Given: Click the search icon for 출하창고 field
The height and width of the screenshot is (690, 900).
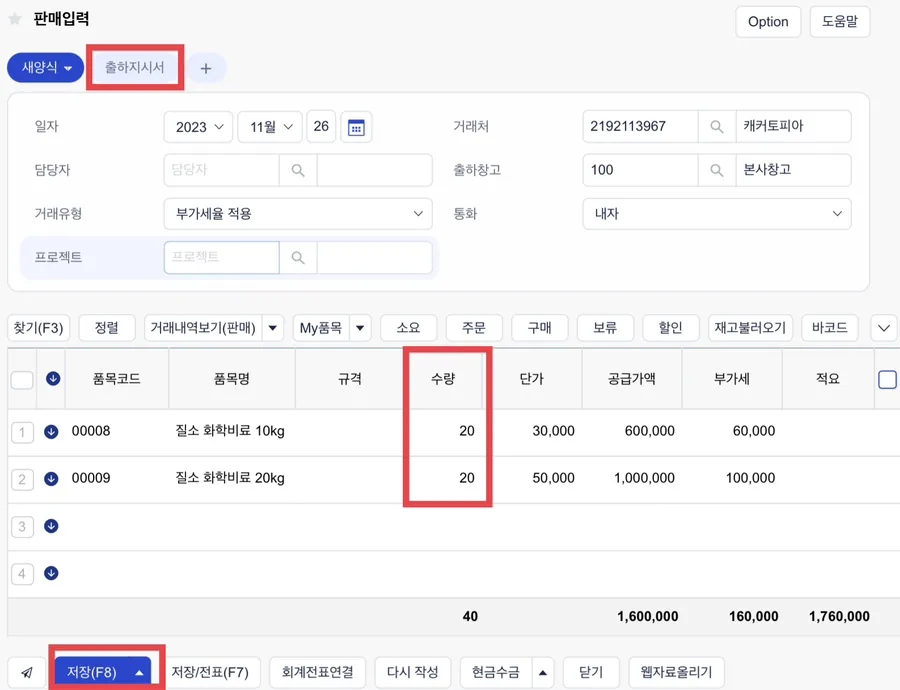Looking at the screenshot, I should pyautogui.click(x=716, y=170).
